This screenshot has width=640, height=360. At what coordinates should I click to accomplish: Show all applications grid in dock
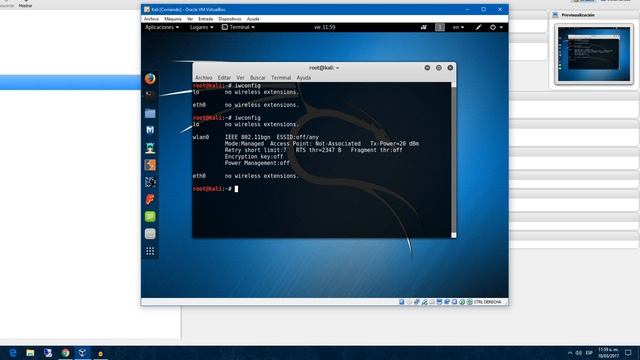[150, 251]
